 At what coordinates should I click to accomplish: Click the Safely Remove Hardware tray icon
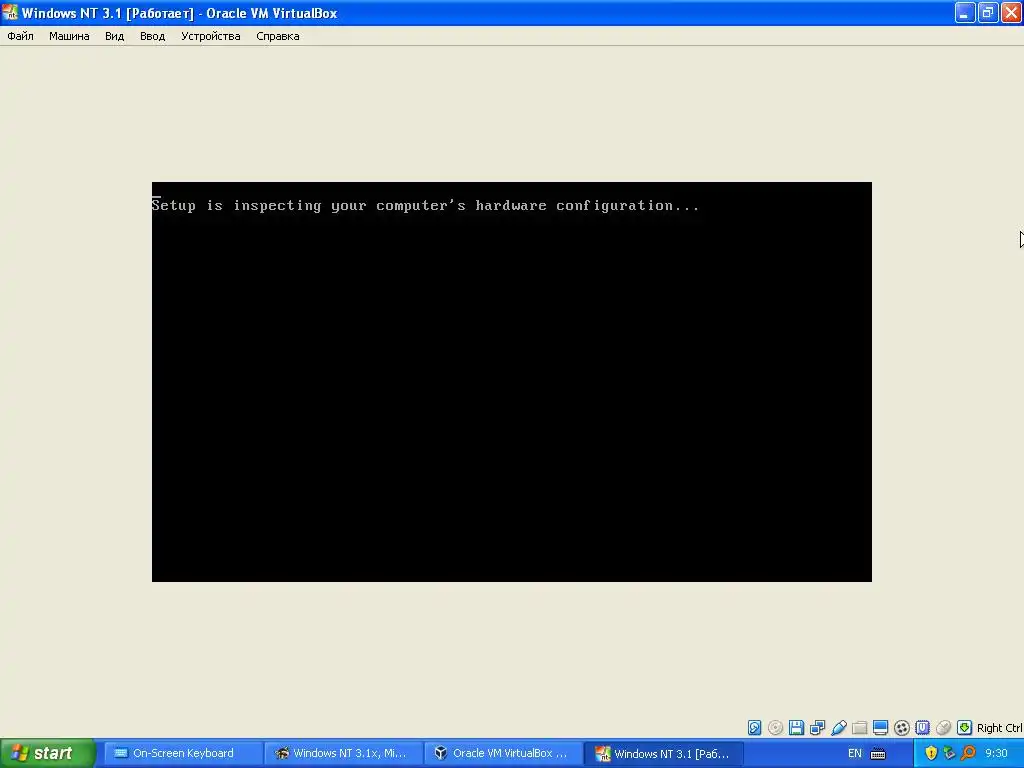(x=950, y=753)
